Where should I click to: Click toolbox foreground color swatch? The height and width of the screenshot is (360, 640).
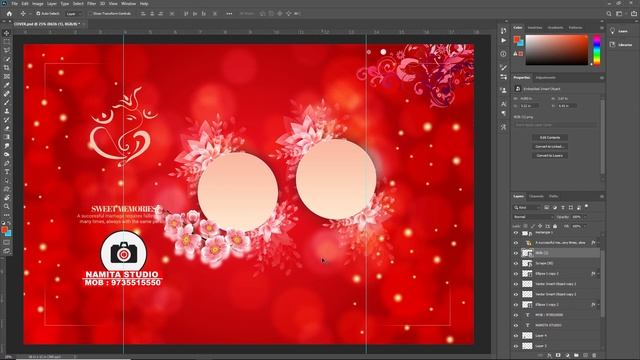(x=4, y=230)
